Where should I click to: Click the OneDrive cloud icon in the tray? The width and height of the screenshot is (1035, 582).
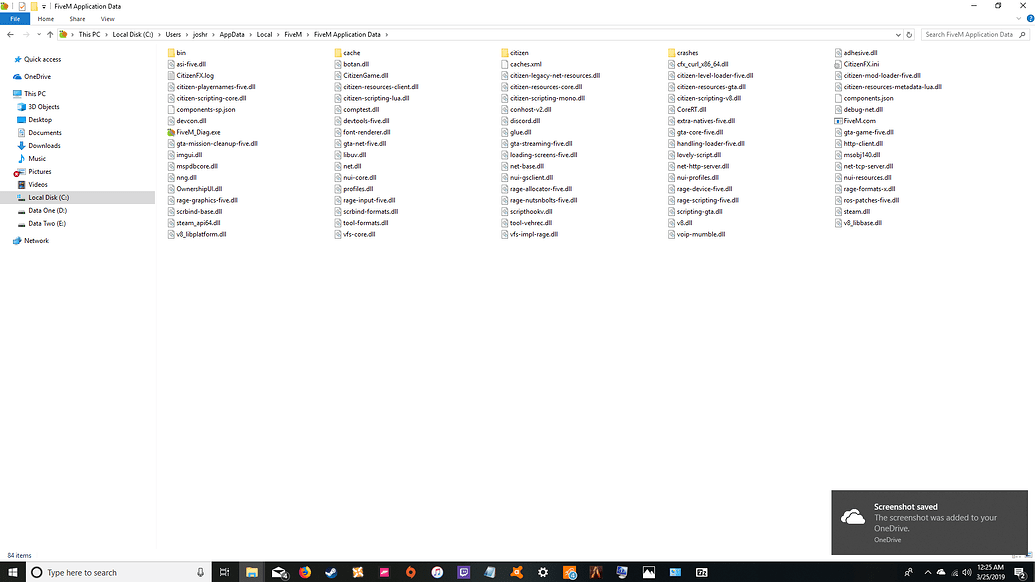(x=940, y=573)
